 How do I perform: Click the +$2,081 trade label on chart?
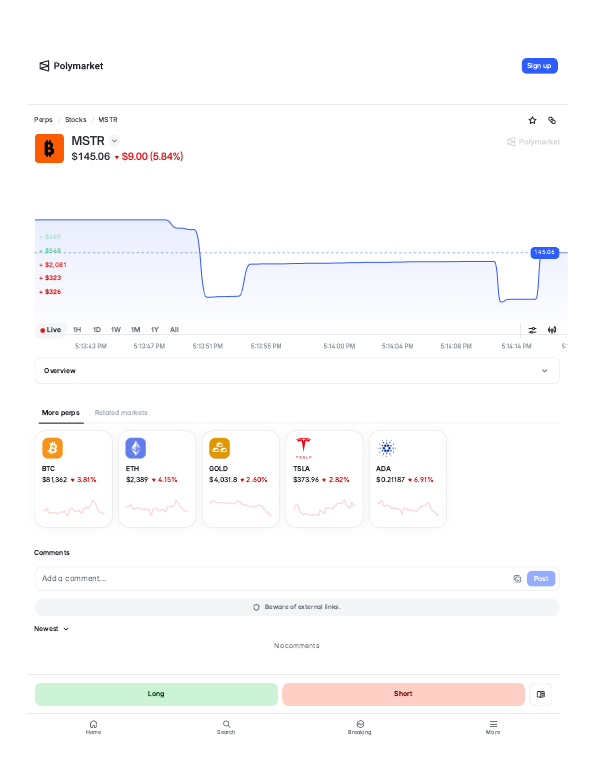click(53, 265)
